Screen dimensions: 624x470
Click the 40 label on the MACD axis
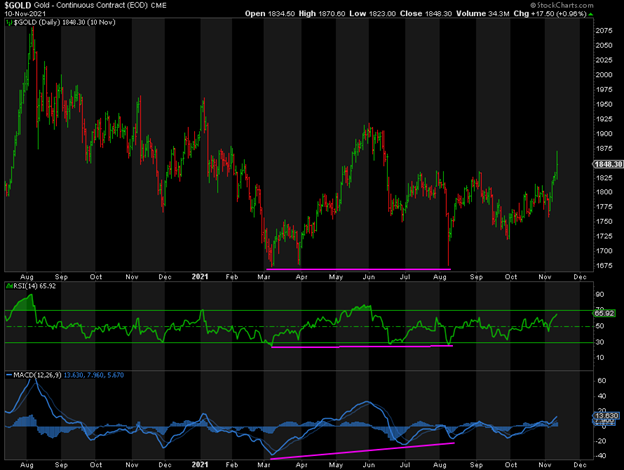pyautogui.click(x=602, y=396)
